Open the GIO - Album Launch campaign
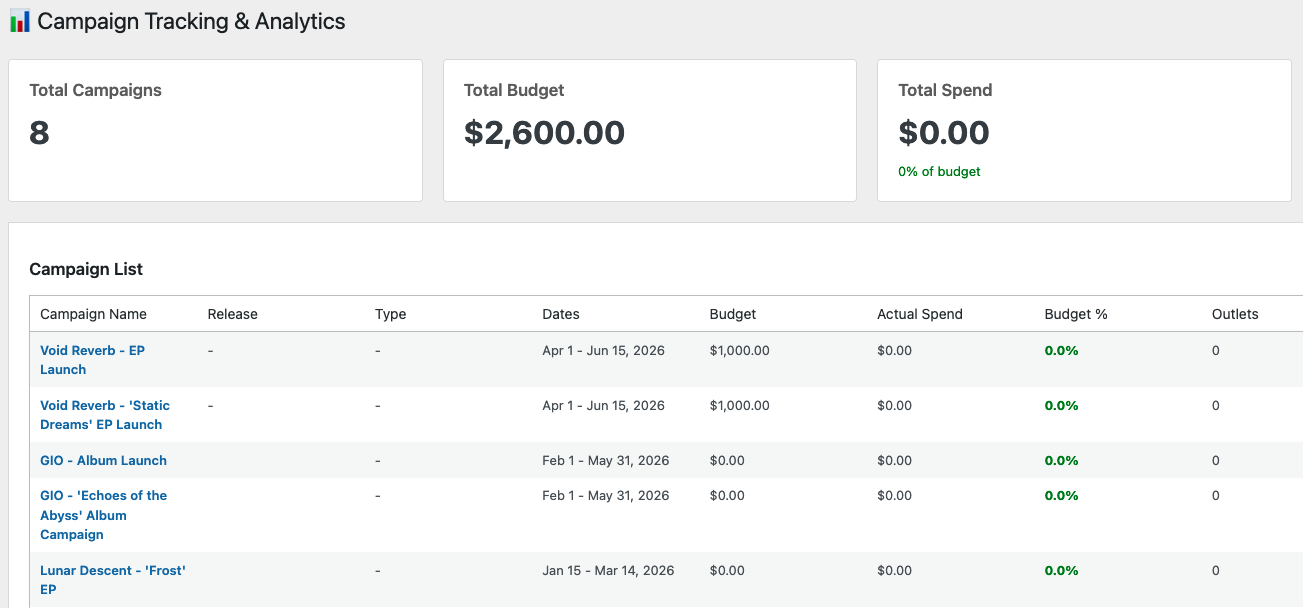 (x=103, y=461)
